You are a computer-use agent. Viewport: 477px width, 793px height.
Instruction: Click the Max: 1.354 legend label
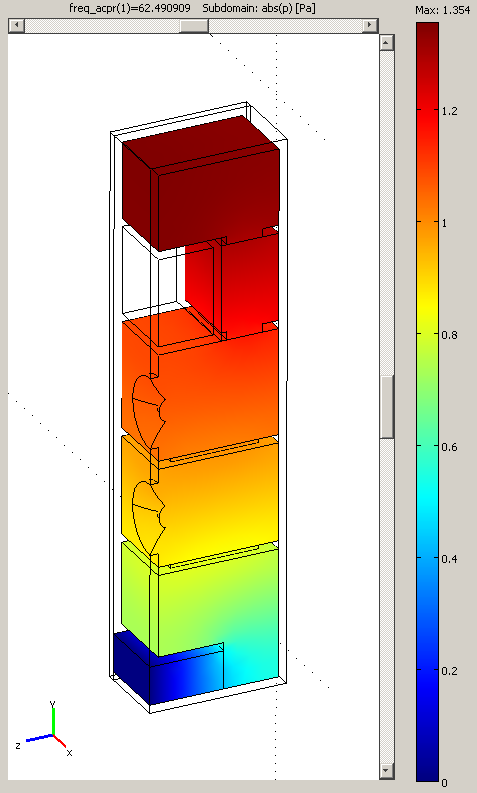point(443,10)
